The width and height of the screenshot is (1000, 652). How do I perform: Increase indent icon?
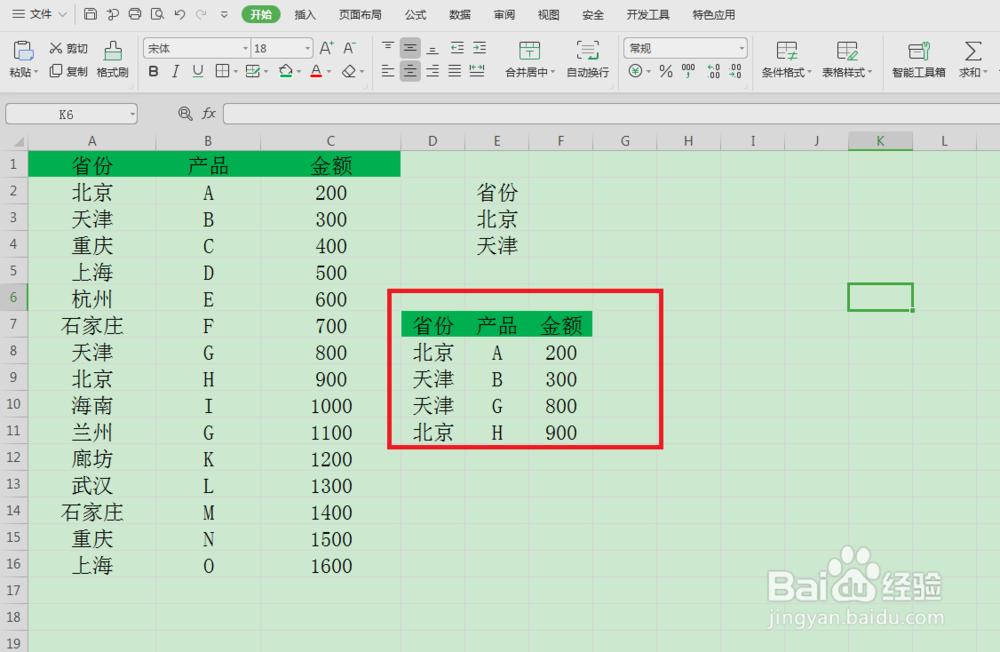[x=480, y=48]
